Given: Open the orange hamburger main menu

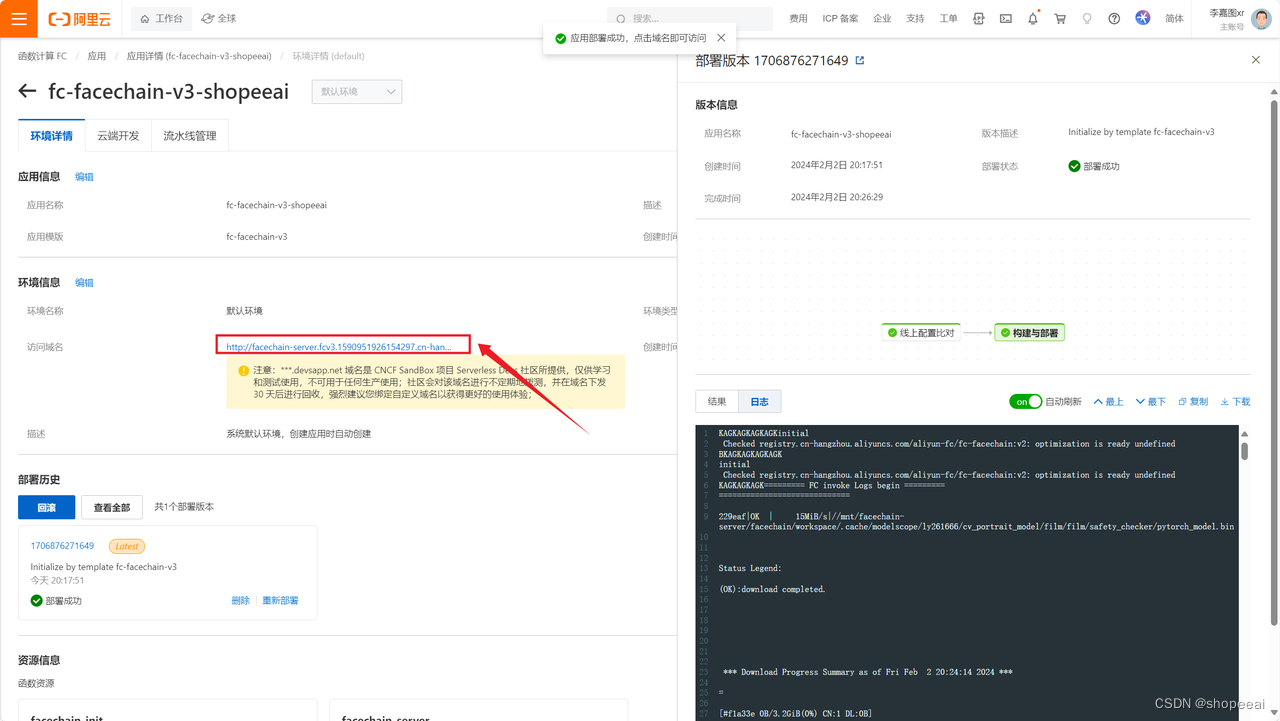Looking at the screenshot, I should click(x=19, y=19).
